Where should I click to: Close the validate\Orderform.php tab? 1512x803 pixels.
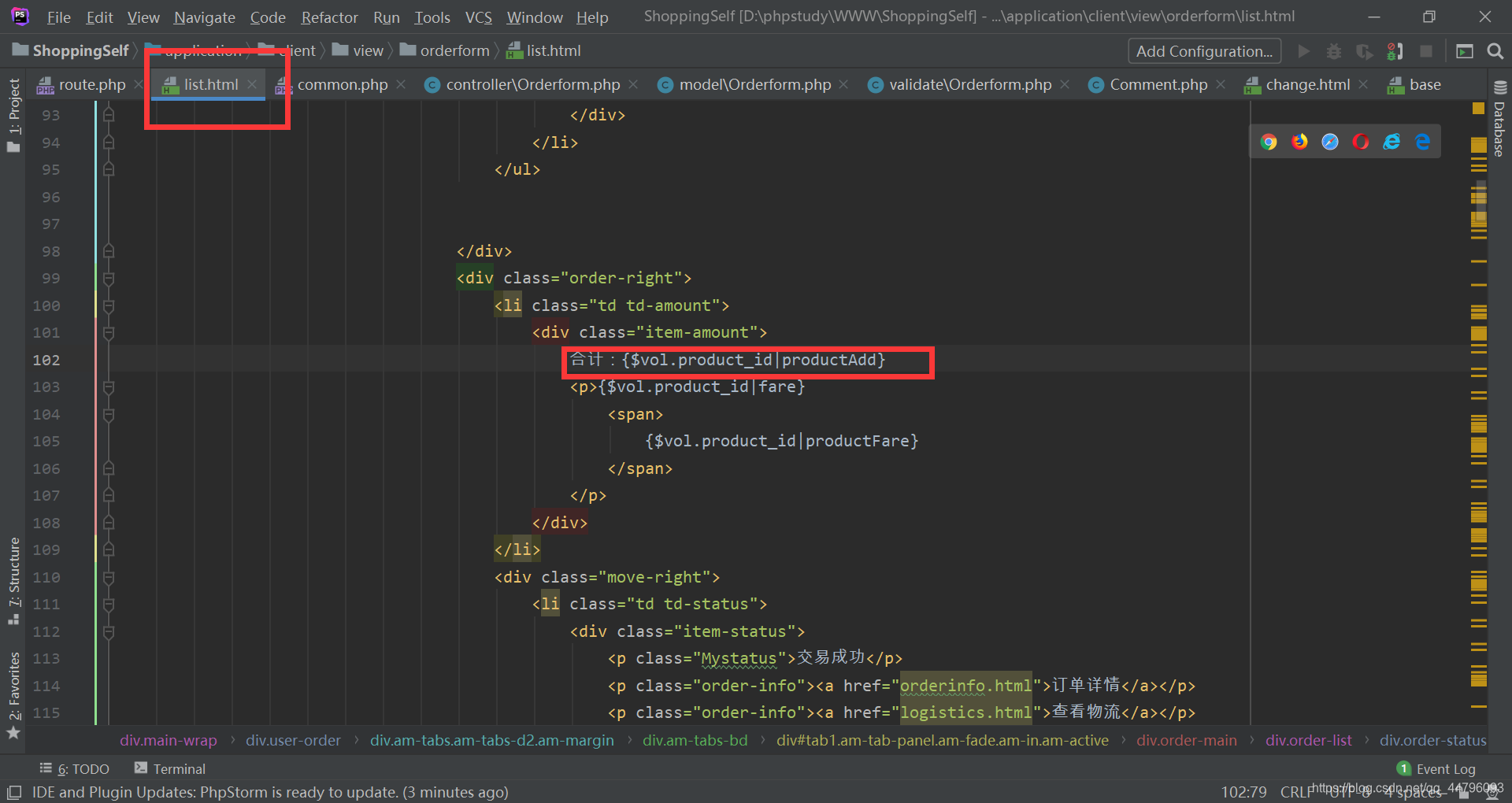click(1065, 84)
